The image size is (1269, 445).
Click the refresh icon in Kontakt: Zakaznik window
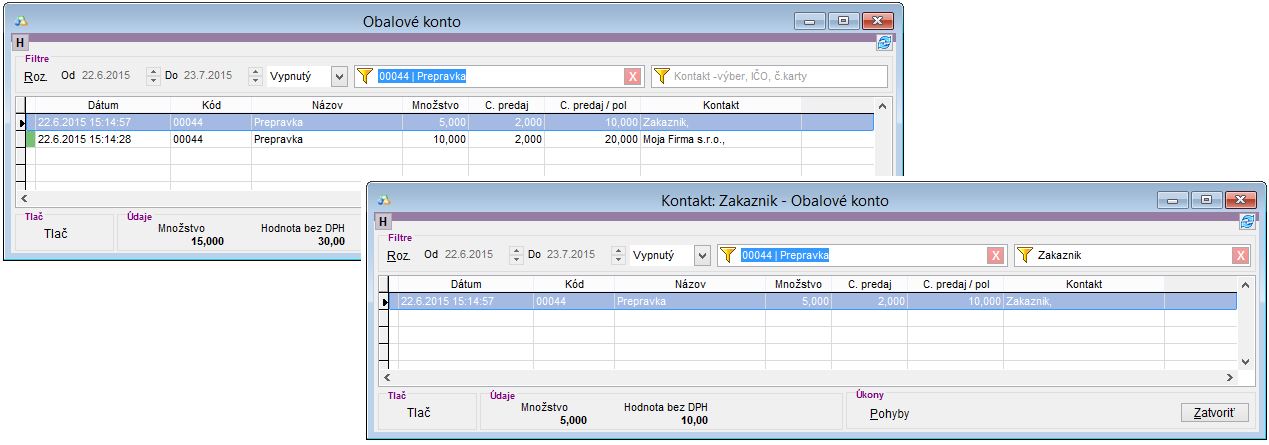(1247, 222)
